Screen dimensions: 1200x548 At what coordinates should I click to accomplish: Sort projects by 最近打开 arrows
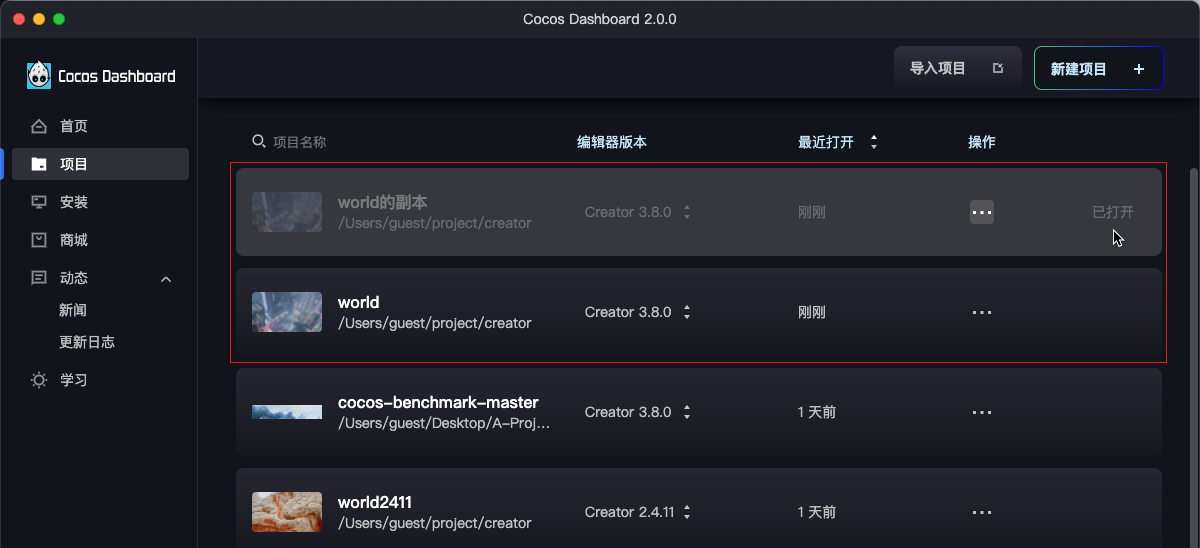(x=874, y=142)
